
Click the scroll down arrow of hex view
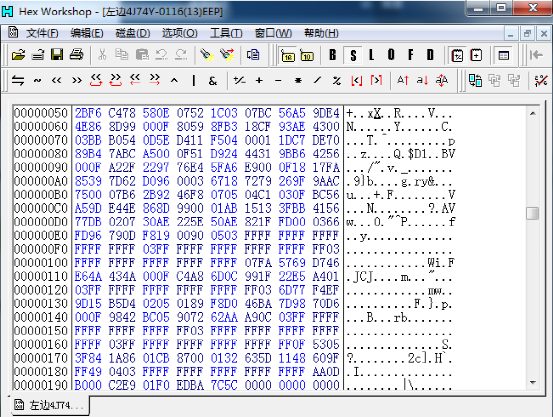pos(533,382)
